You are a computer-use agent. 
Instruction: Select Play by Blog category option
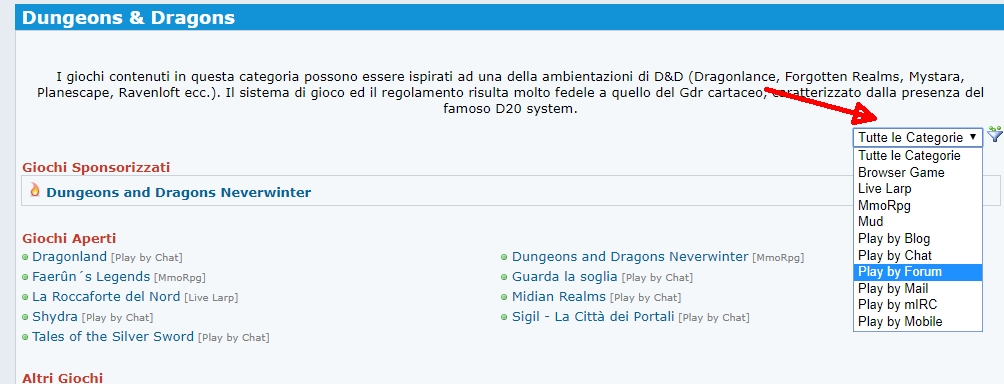tap(918, 239)
